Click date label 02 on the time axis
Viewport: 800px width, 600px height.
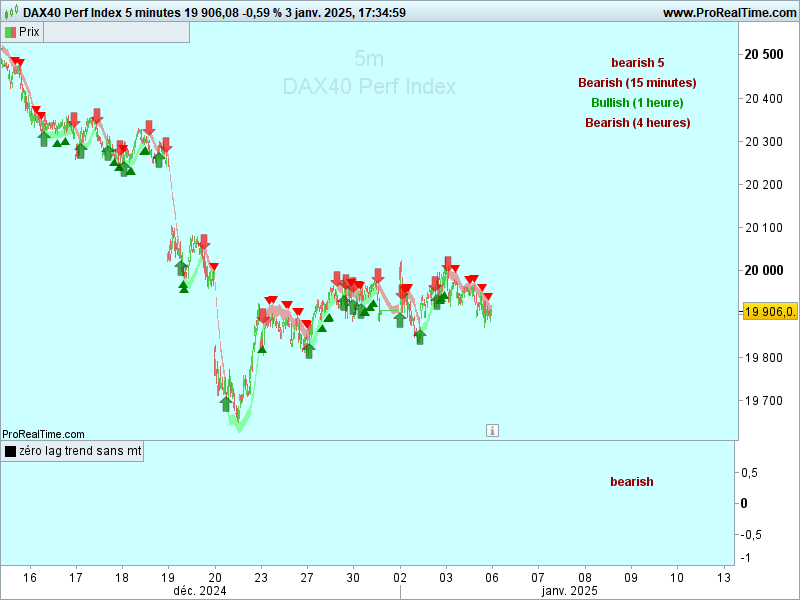tap(400, 578)
